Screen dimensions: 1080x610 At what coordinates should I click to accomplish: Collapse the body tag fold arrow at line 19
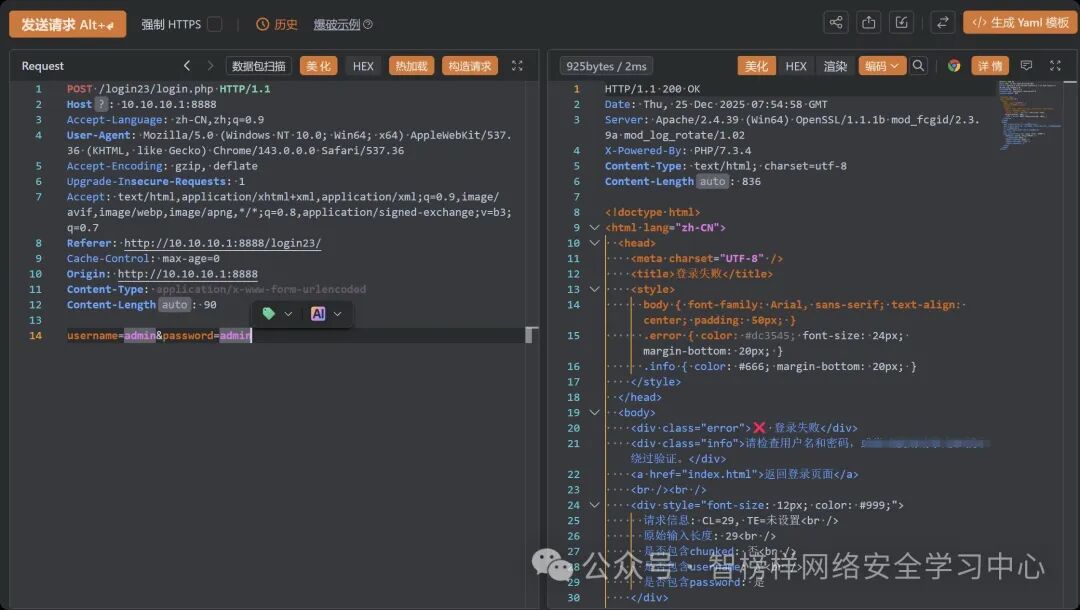pos(594,412)
